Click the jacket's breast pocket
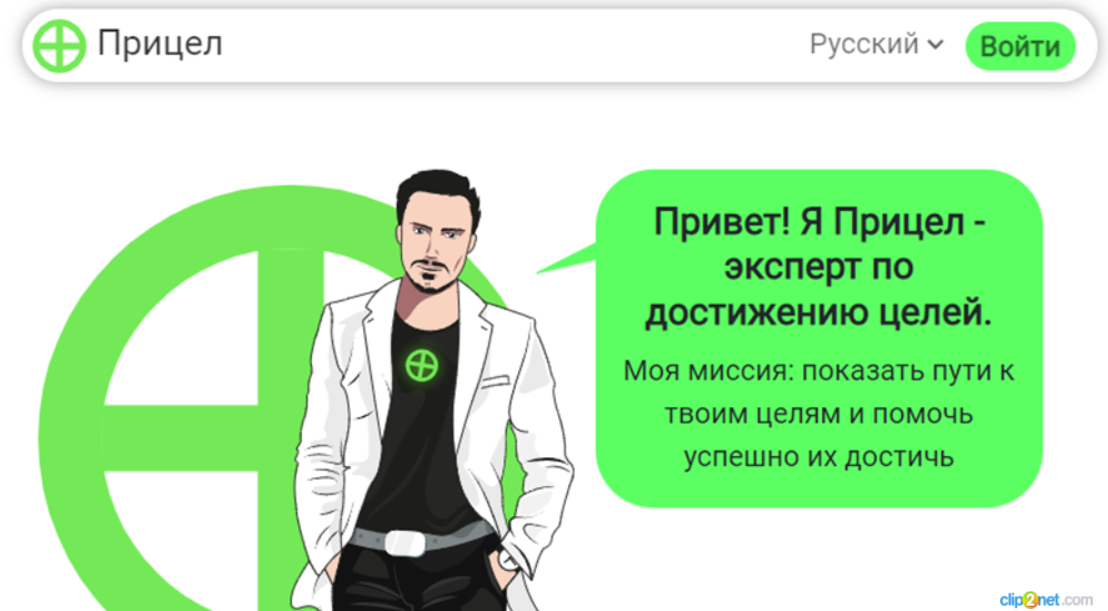 point(495,382)
